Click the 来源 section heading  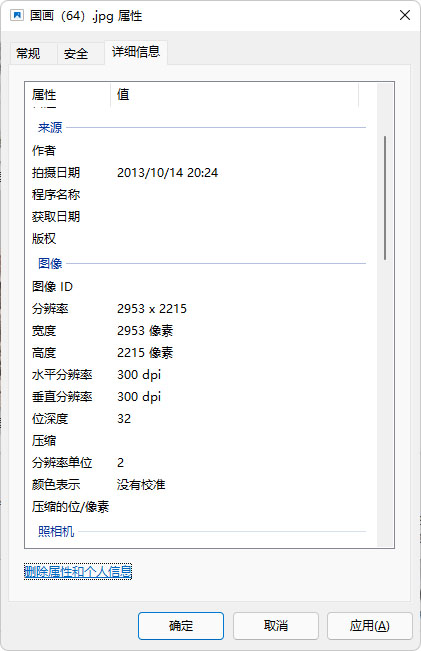pyautogui.click(x=50, y=127)
